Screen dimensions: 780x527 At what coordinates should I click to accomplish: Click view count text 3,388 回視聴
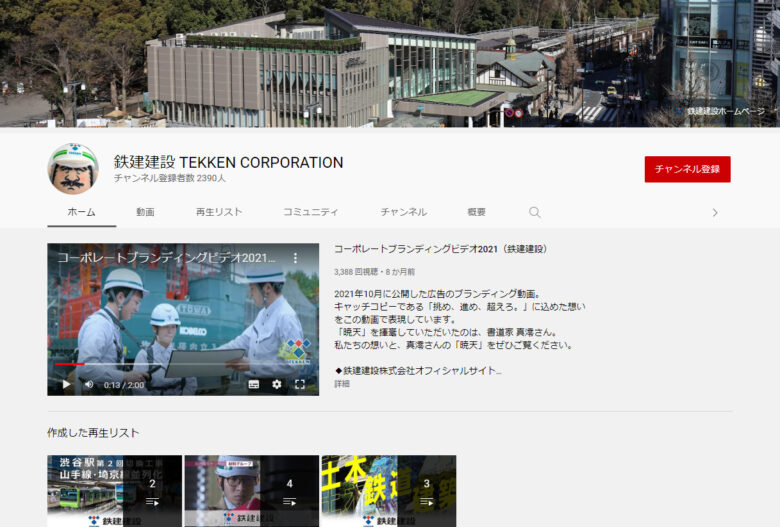[356, 272]
